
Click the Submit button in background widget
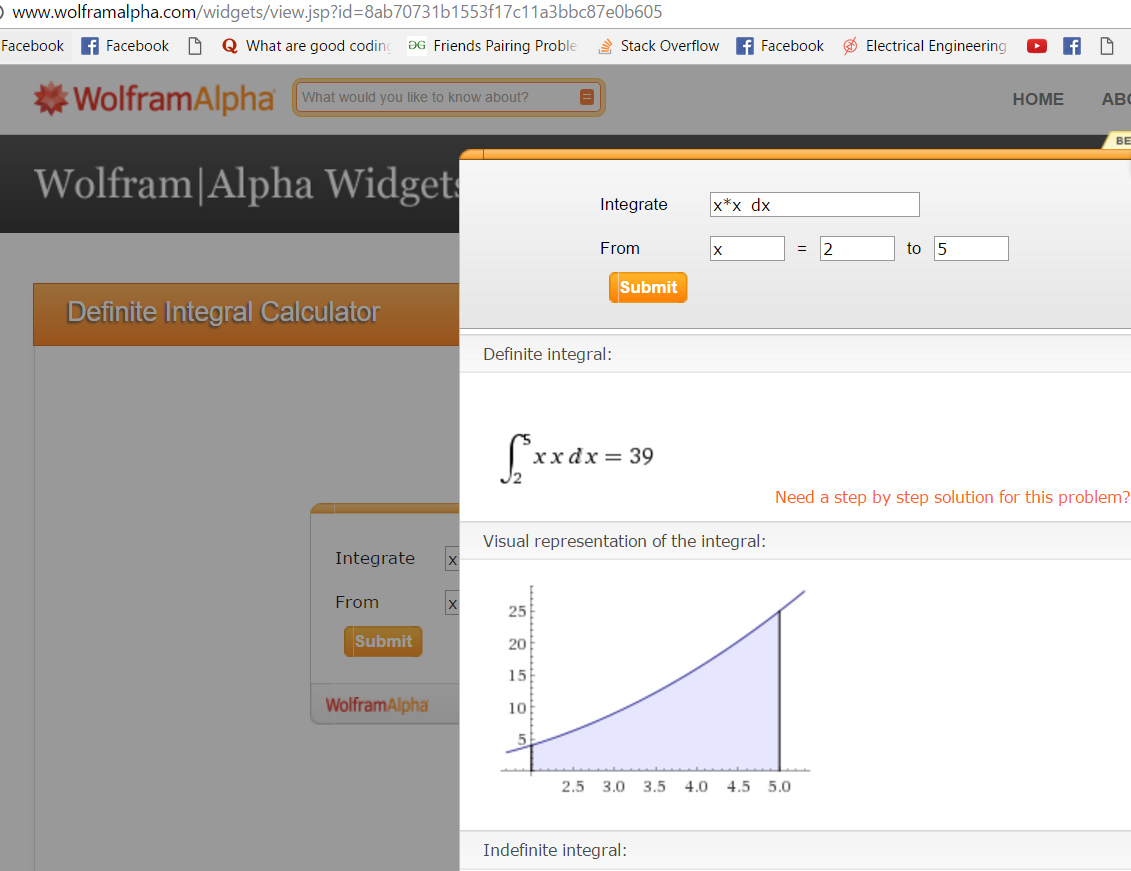(383, 642)
